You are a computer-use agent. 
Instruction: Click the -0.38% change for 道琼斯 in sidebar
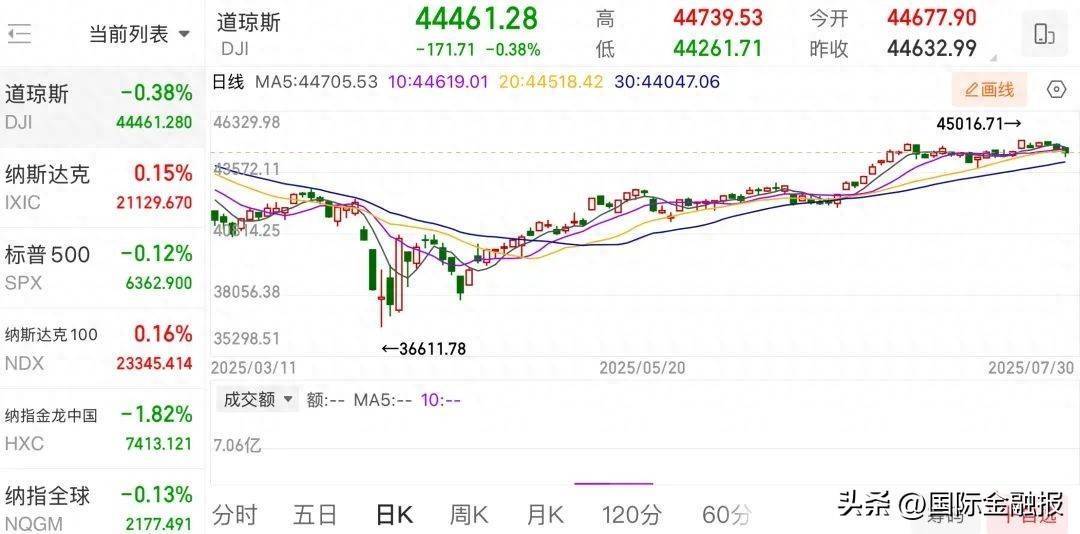coord(156,93)
